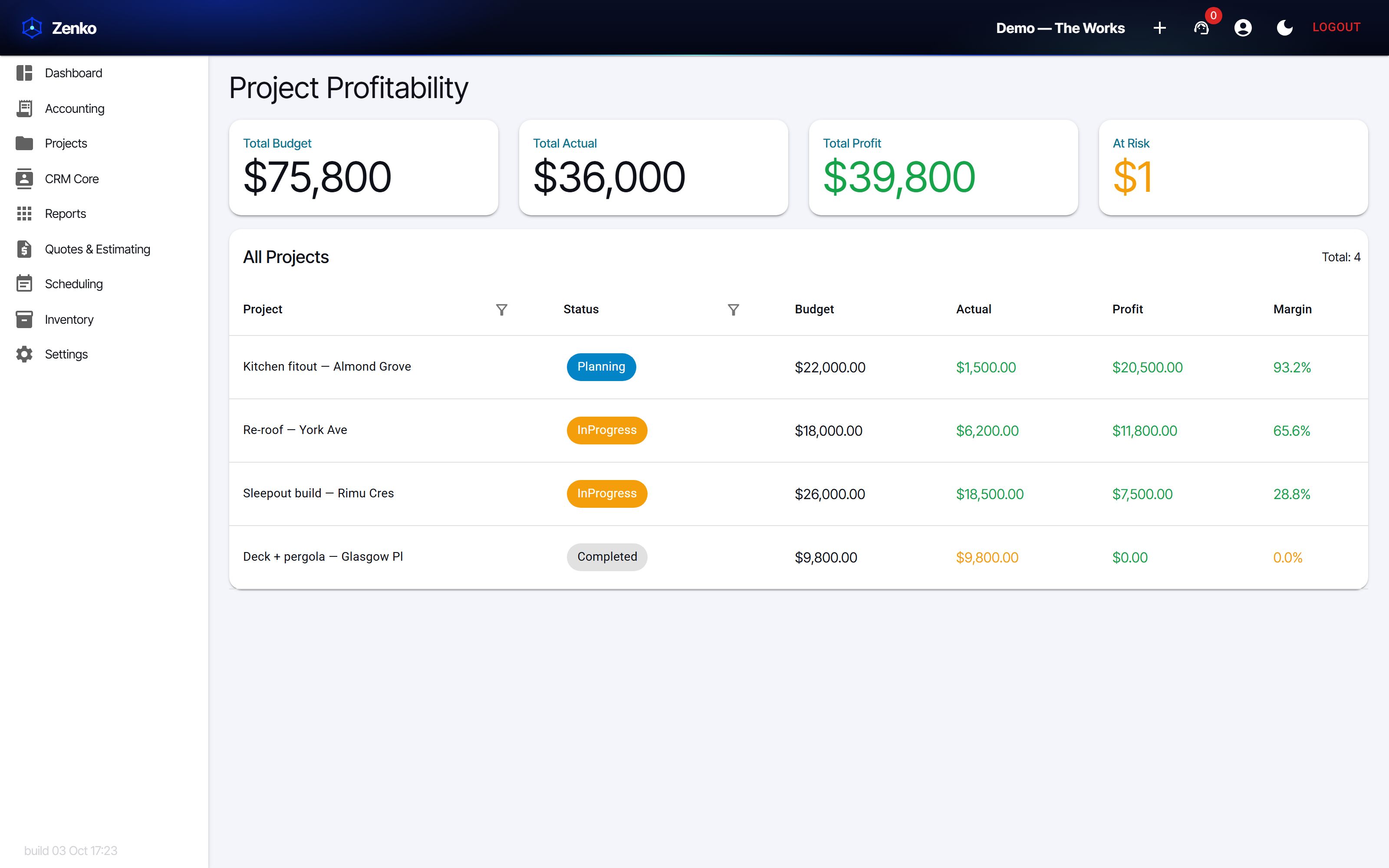Click the Accounting receipt icon
Viewport: 1389px width, 868px height.
pyautogui.click(x=24, y=108)
